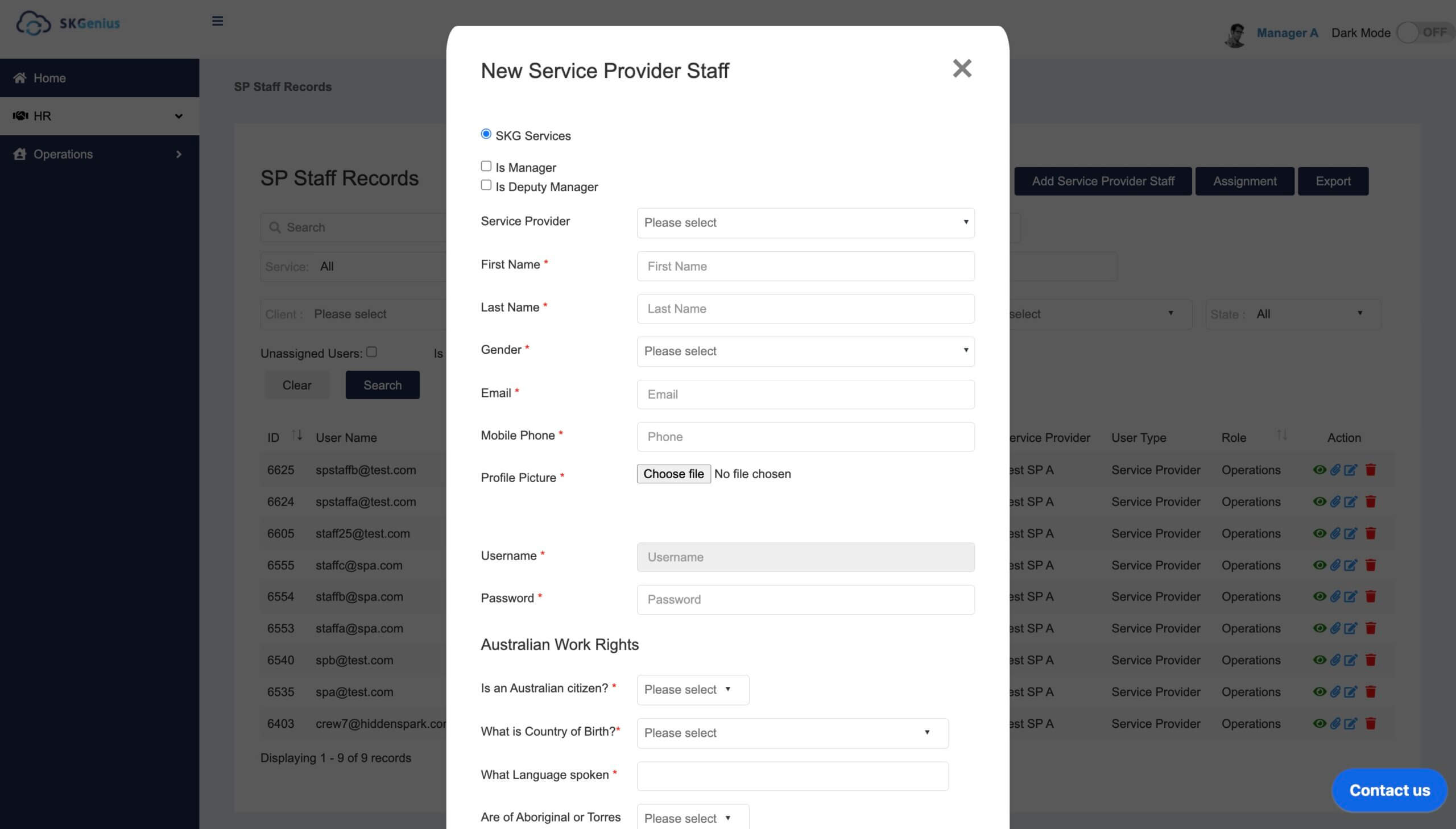The width and height of the screenshot is (1456, 829).
Task: Click into the First Name field
Action: 805,267
